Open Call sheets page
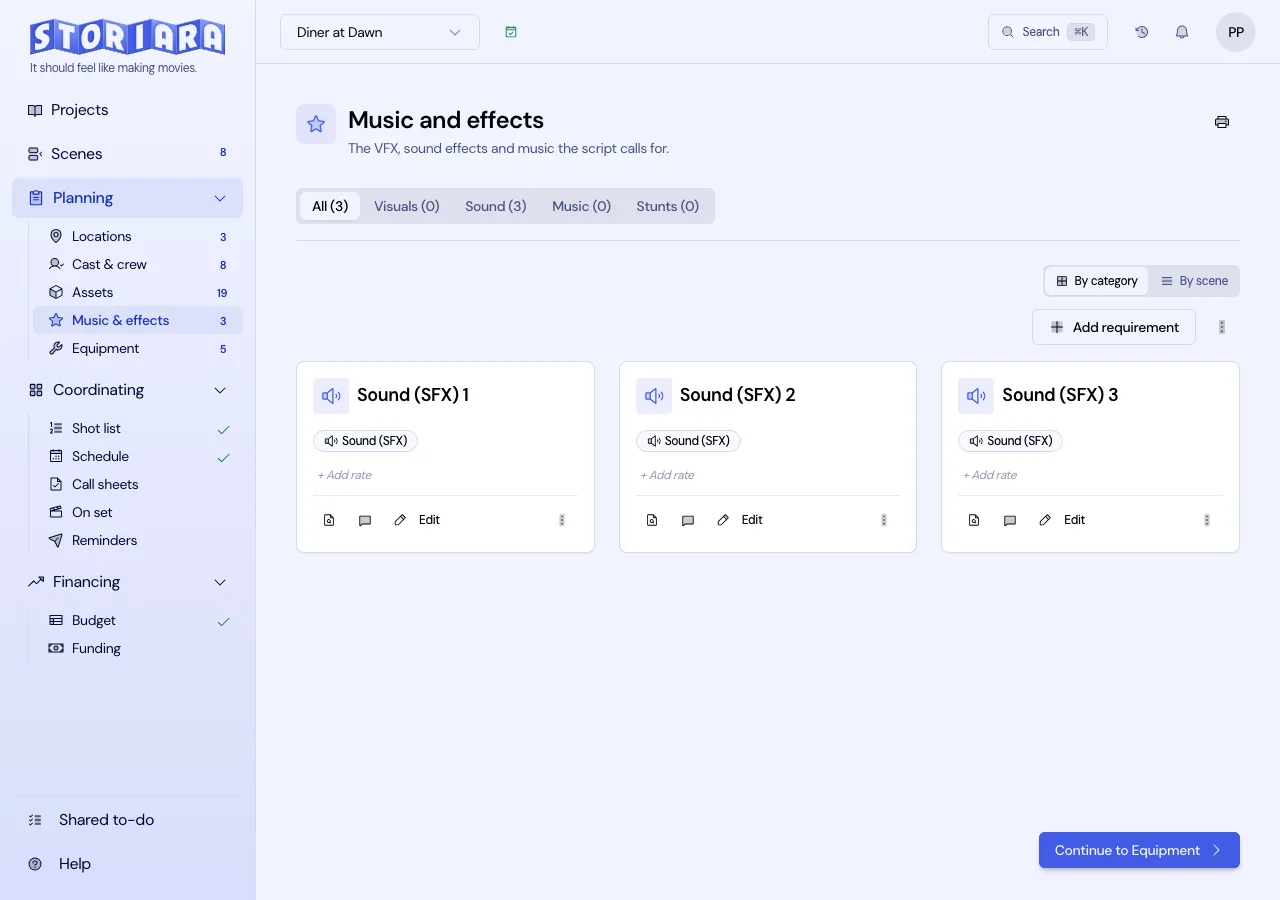Image resolution: width=1280 pixels, height=900 pixels. click(138, 485)
